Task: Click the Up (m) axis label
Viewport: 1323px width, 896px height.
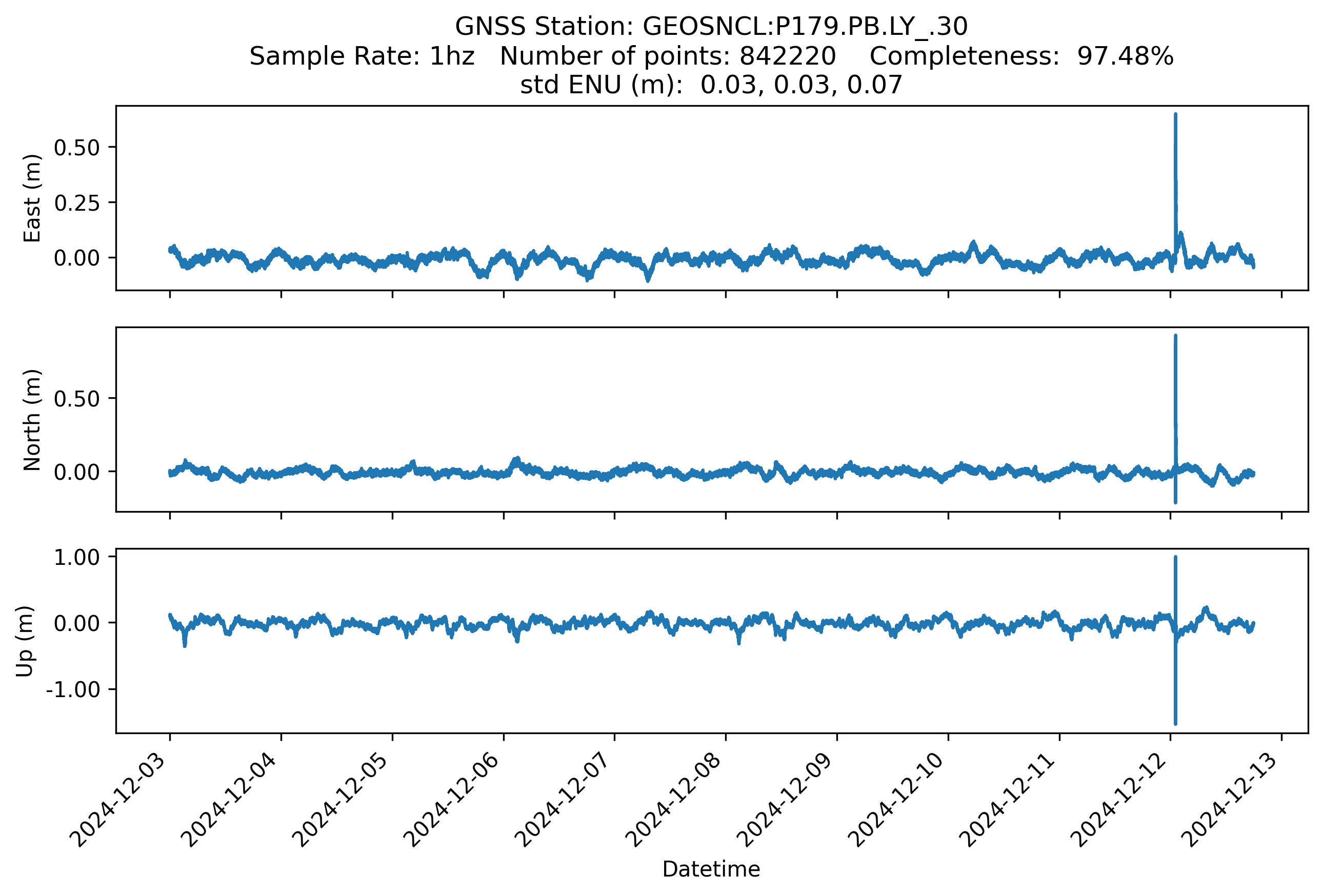Action: pyautogui.click(x=25, y=641)
